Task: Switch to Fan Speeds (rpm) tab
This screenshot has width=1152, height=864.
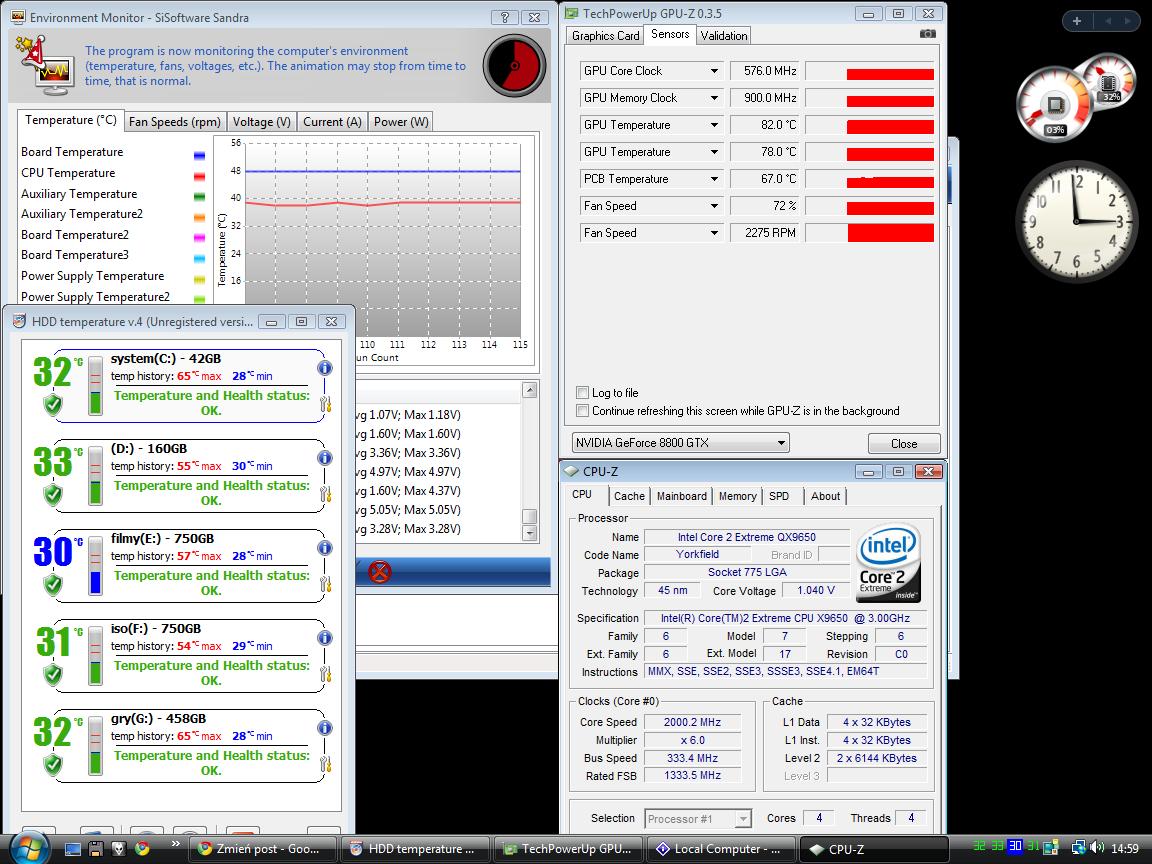Action: (x=175, y=122)
